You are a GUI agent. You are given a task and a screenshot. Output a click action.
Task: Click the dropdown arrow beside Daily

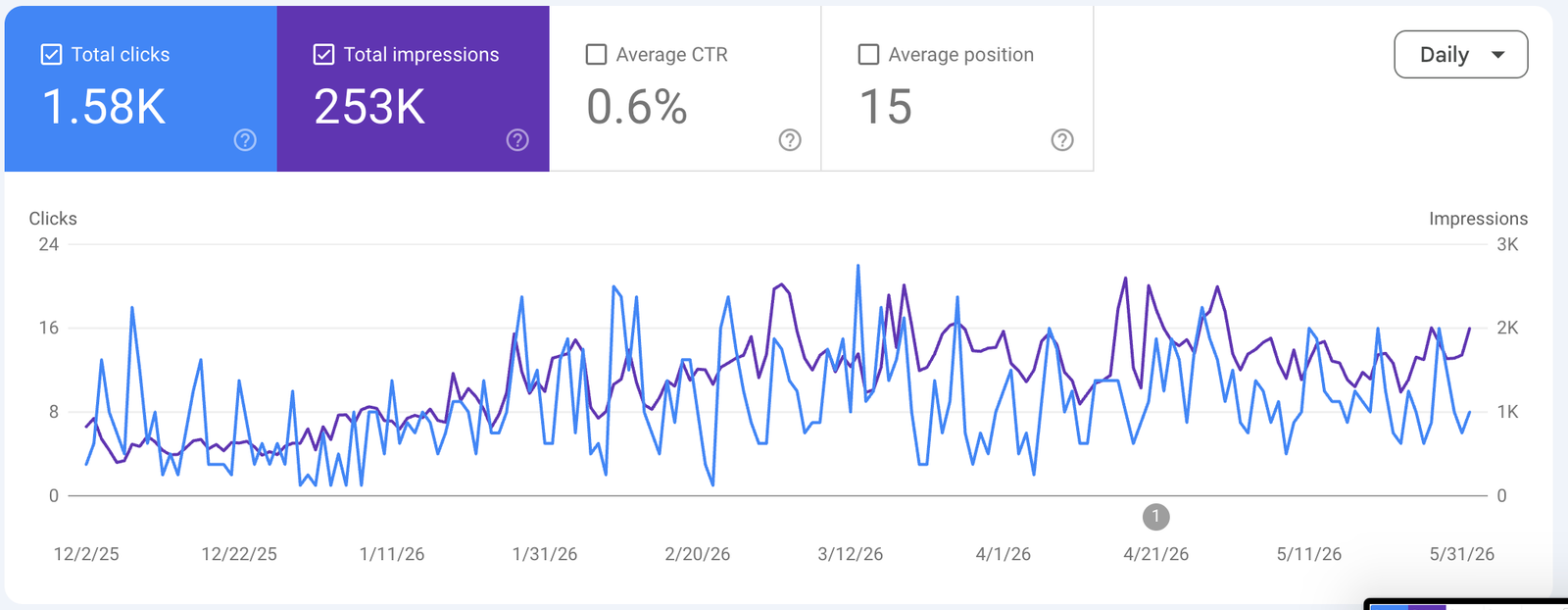pos(1497,55)
